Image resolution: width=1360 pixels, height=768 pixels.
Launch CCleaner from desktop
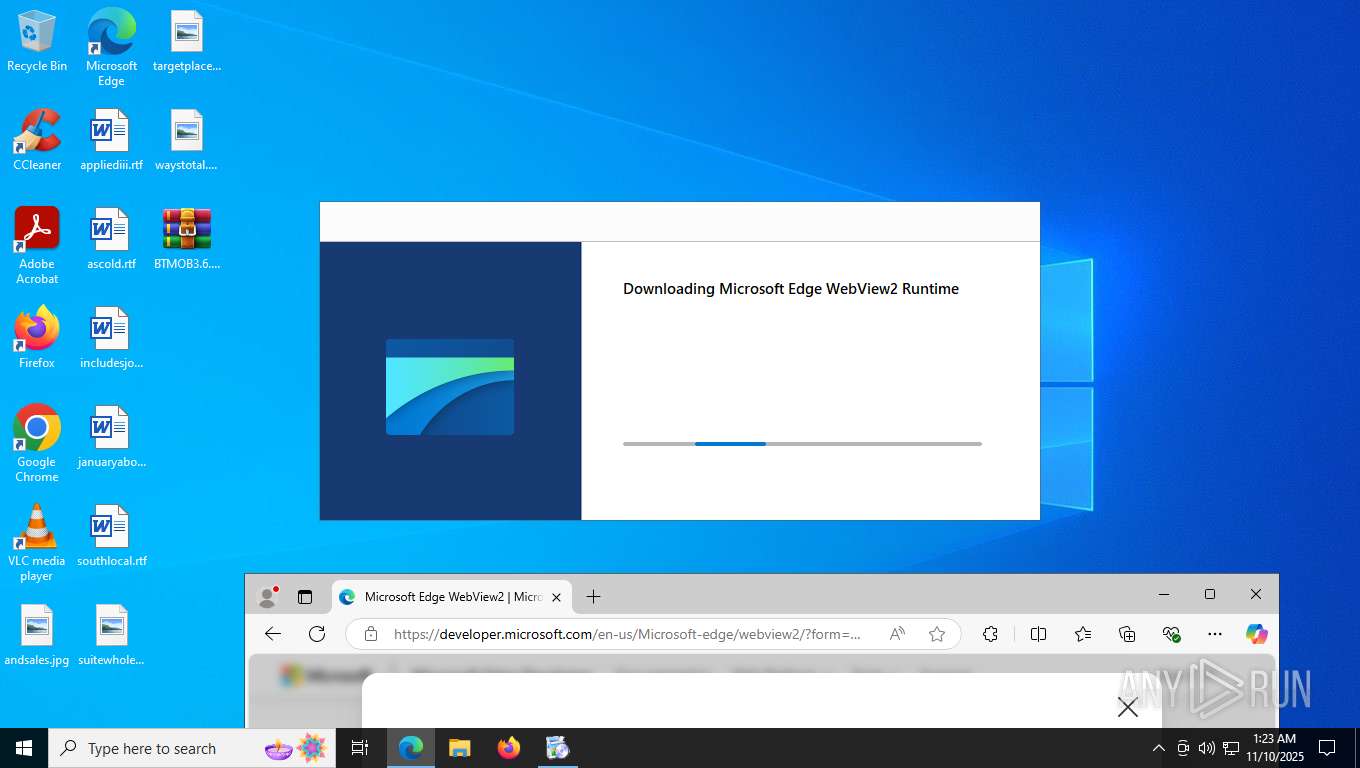pos(37,140)
